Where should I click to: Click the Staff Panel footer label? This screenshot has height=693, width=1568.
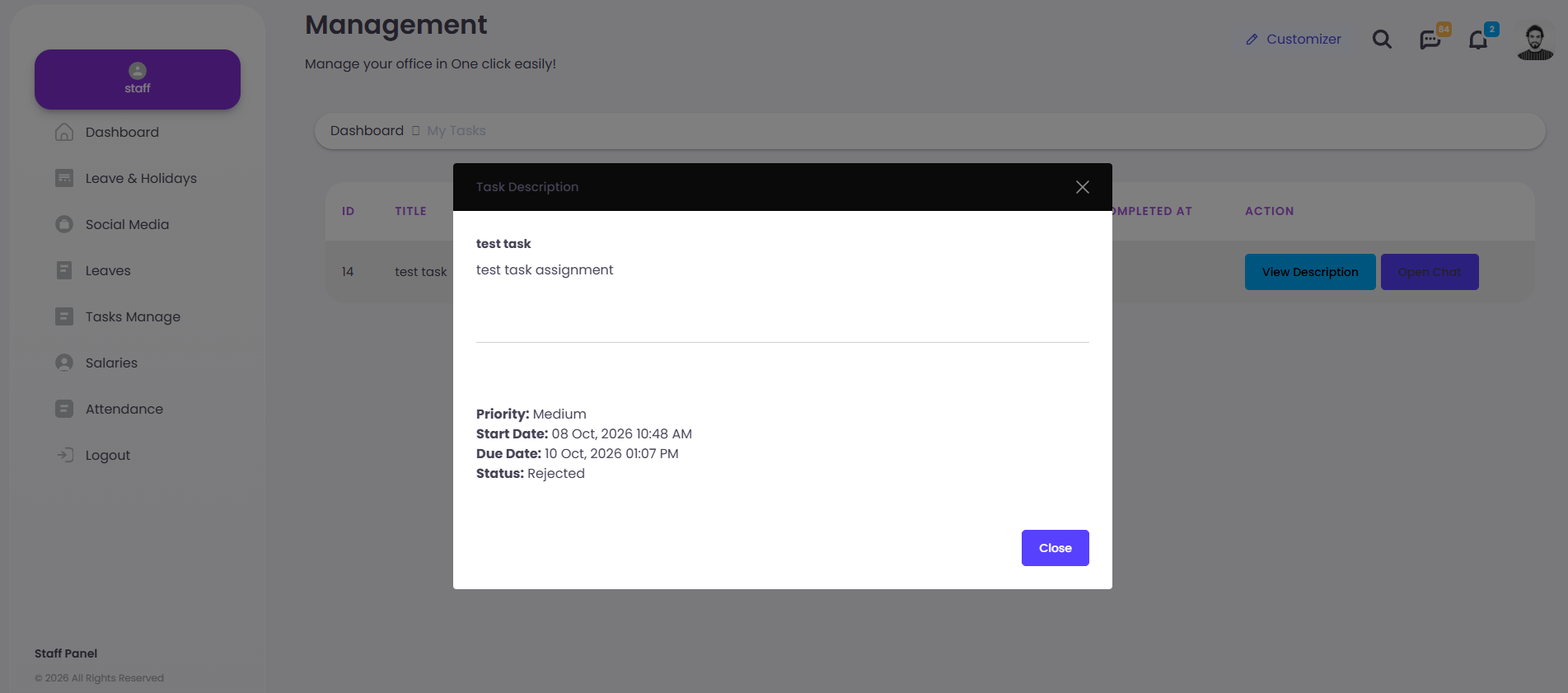(66, 653)
